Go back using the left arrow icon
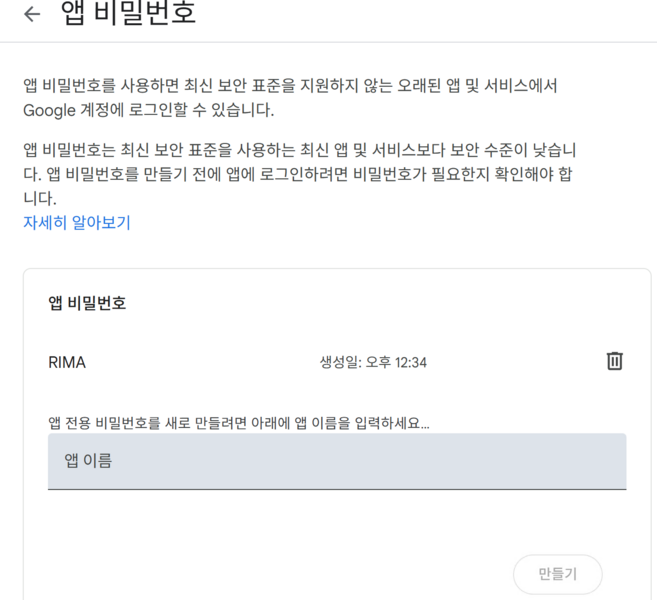Viewport: 657px width, 600px height. tap(32, 14)
